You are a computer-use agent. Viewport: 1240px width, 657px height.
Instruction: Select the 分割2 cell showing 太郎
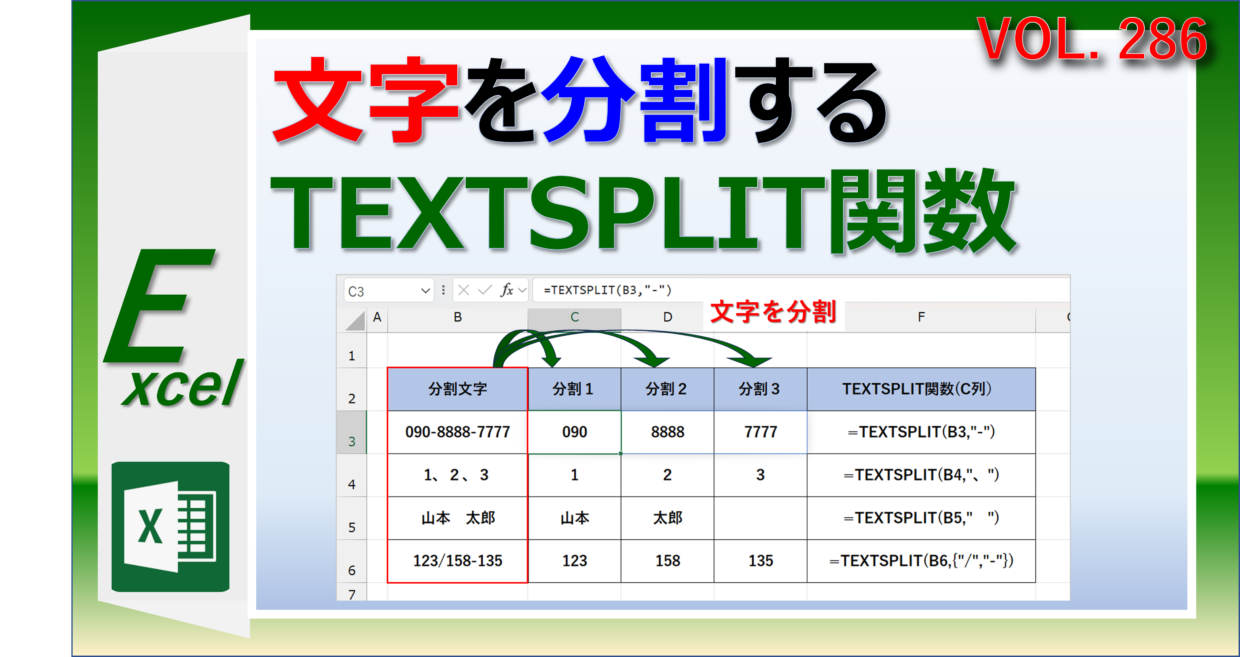click(667, 518)
